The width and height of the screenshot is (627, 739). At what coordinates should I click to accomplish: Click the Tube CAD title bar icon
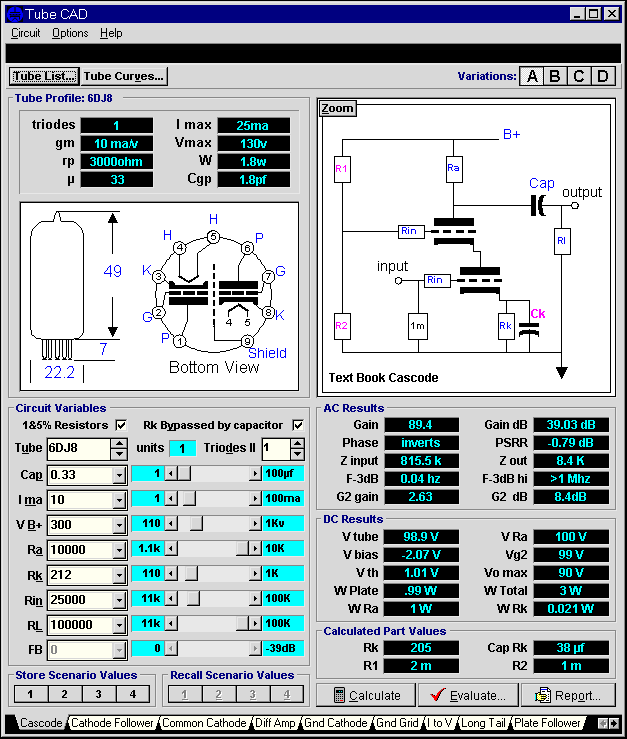tap(16, 14)
